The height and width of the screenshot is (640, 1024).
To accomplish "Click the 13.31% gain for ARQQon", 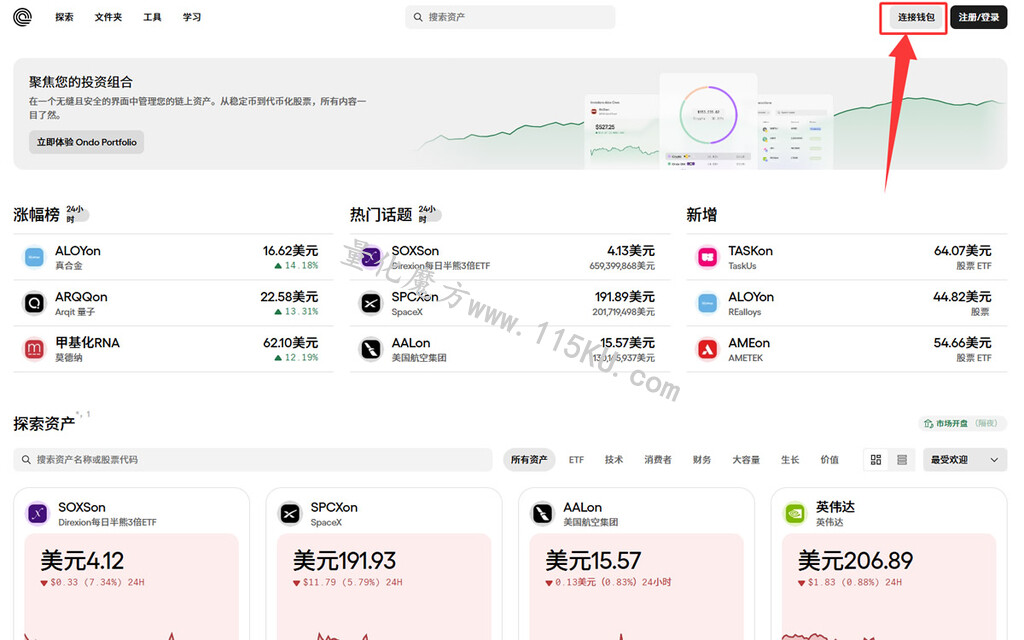I will pos(296,312).
